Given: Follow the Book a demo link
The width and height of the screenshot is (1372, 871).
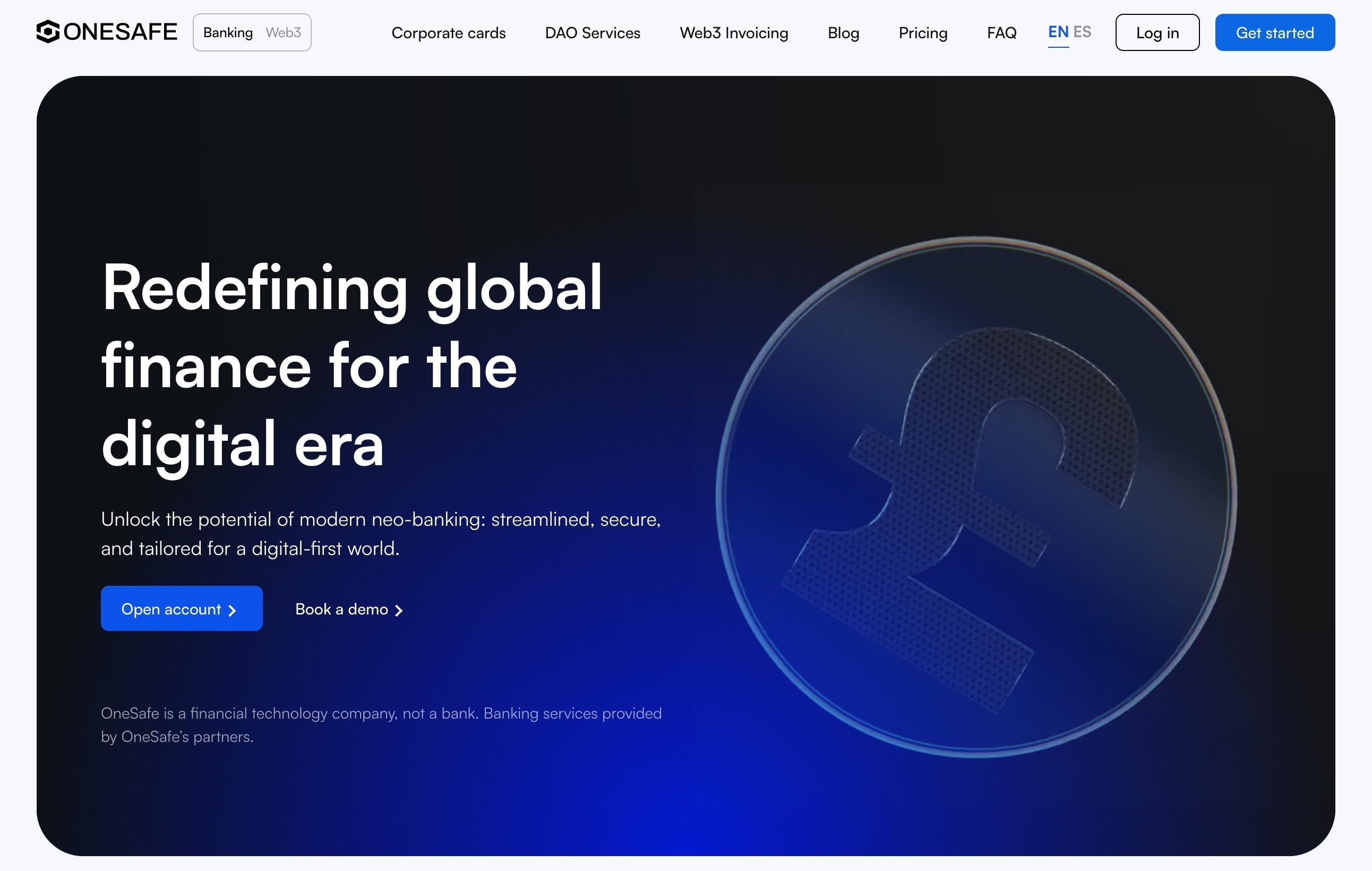Looking at the screenshot, I should click(341, 609).
